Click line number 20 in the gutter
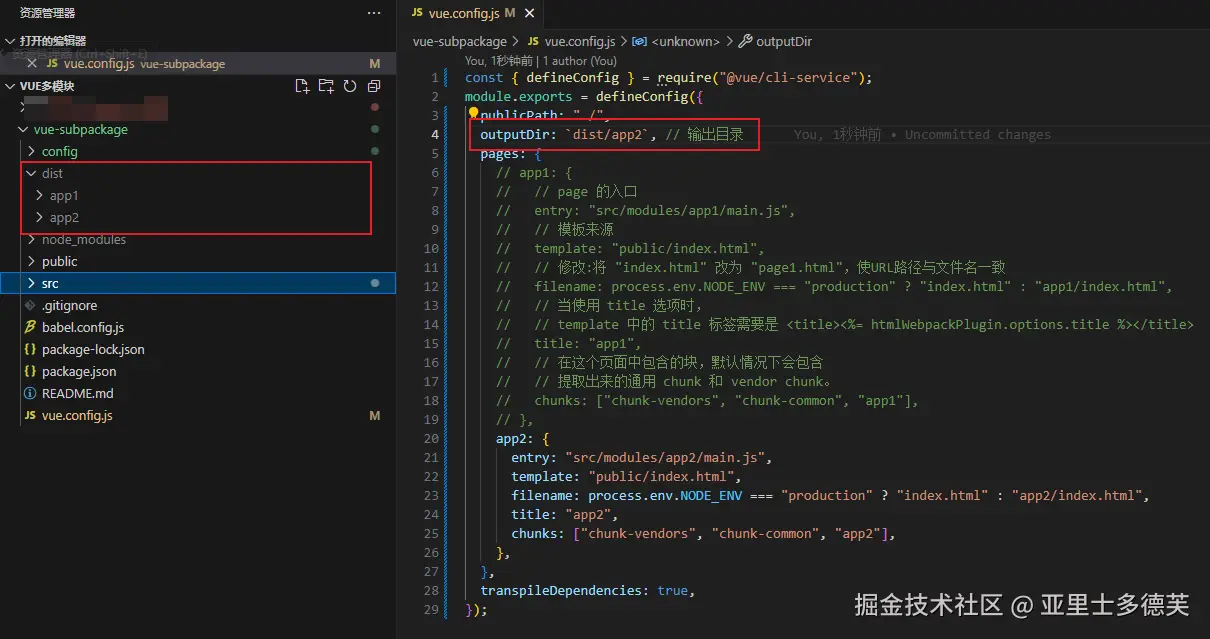 [x=431, y=438]
